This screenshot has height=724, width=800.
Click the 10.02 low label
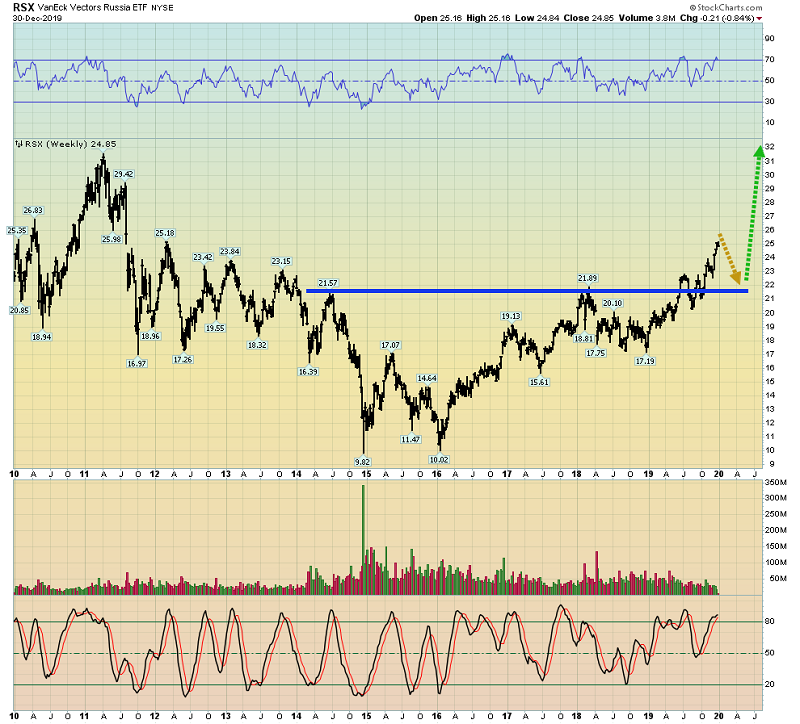pyautogui.click(x=439, y=460)
